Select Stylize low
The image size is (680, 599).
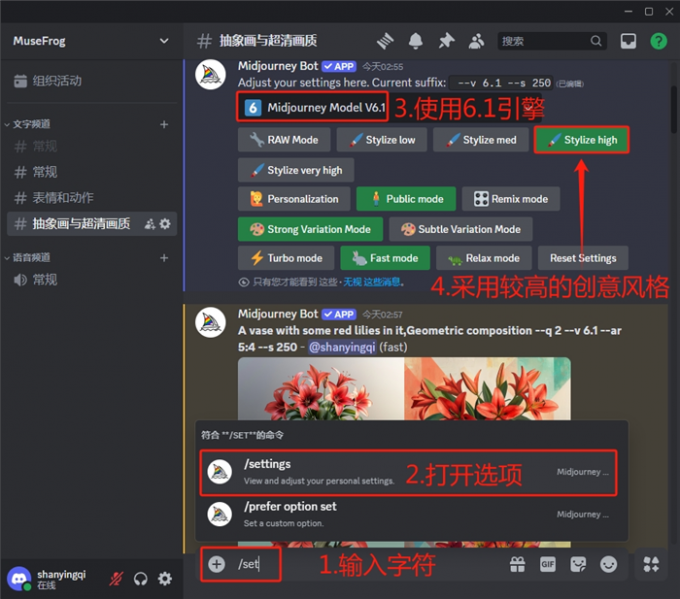382,140
